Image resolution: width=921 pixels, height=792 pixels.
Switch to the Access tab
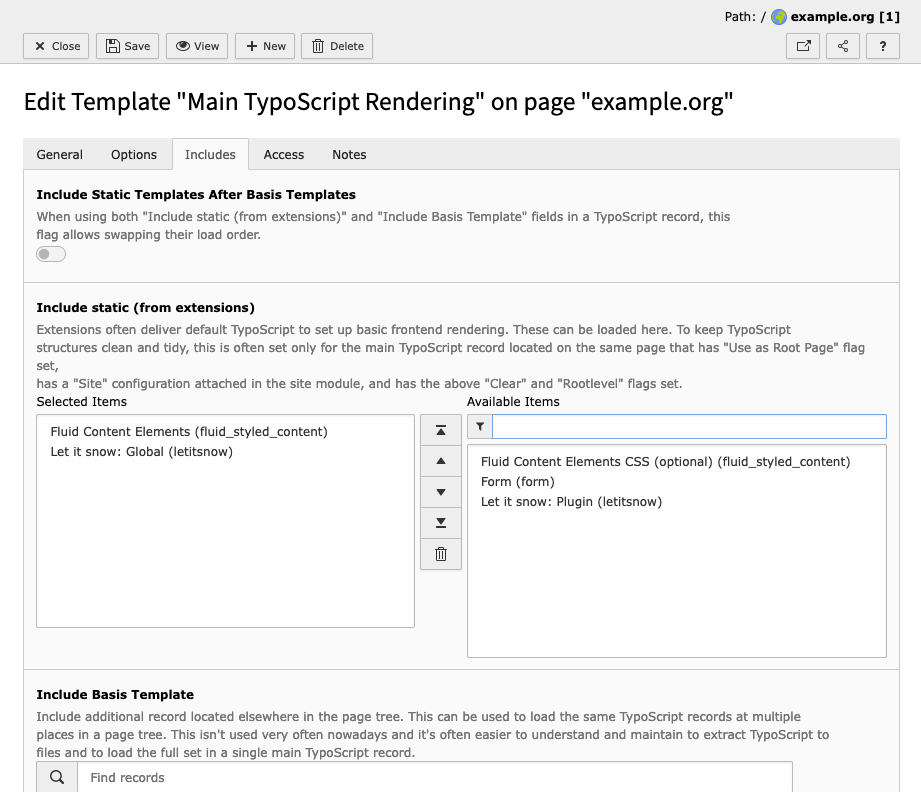click(x=284, y=155)
